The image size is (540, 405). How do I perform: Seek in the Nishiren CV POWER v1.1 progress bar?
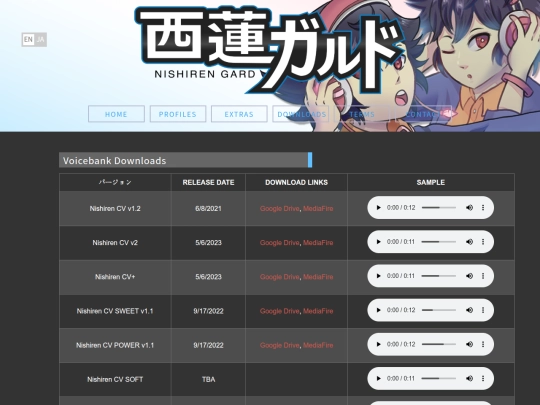(x=439, y=344)
